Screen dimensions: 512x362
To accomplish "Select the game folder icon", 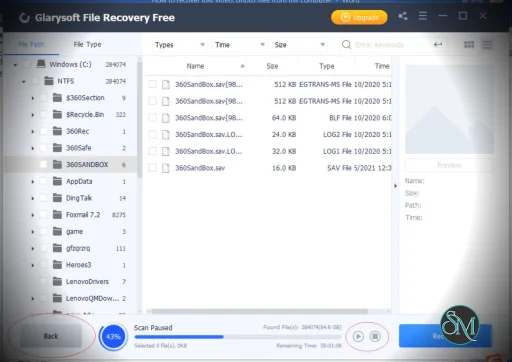I will click(57, 231).
